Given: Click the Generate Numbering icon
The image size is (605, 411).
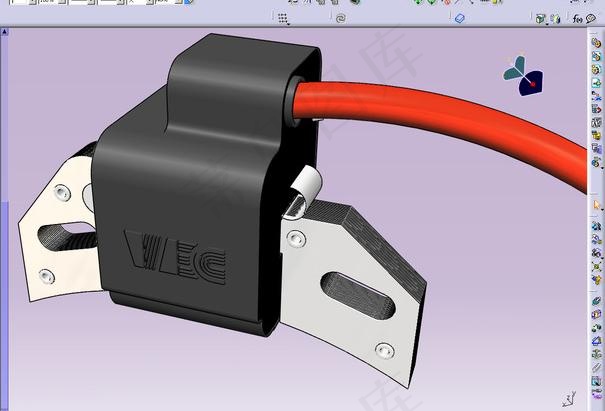Looking at the screenshot, I should click(596, 122).
